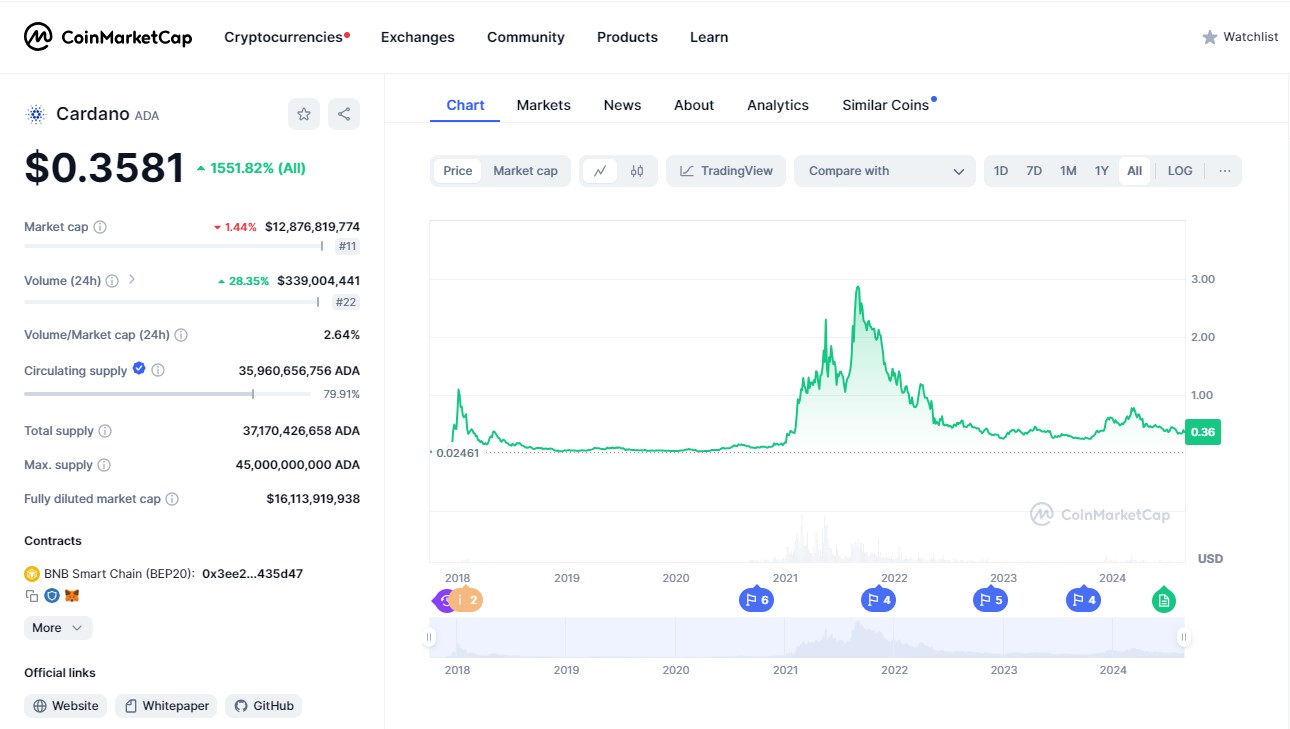Open the official Website link
Image resolution: width=1290 pixels, height=729 pixels.
click(x=67, y=706)
